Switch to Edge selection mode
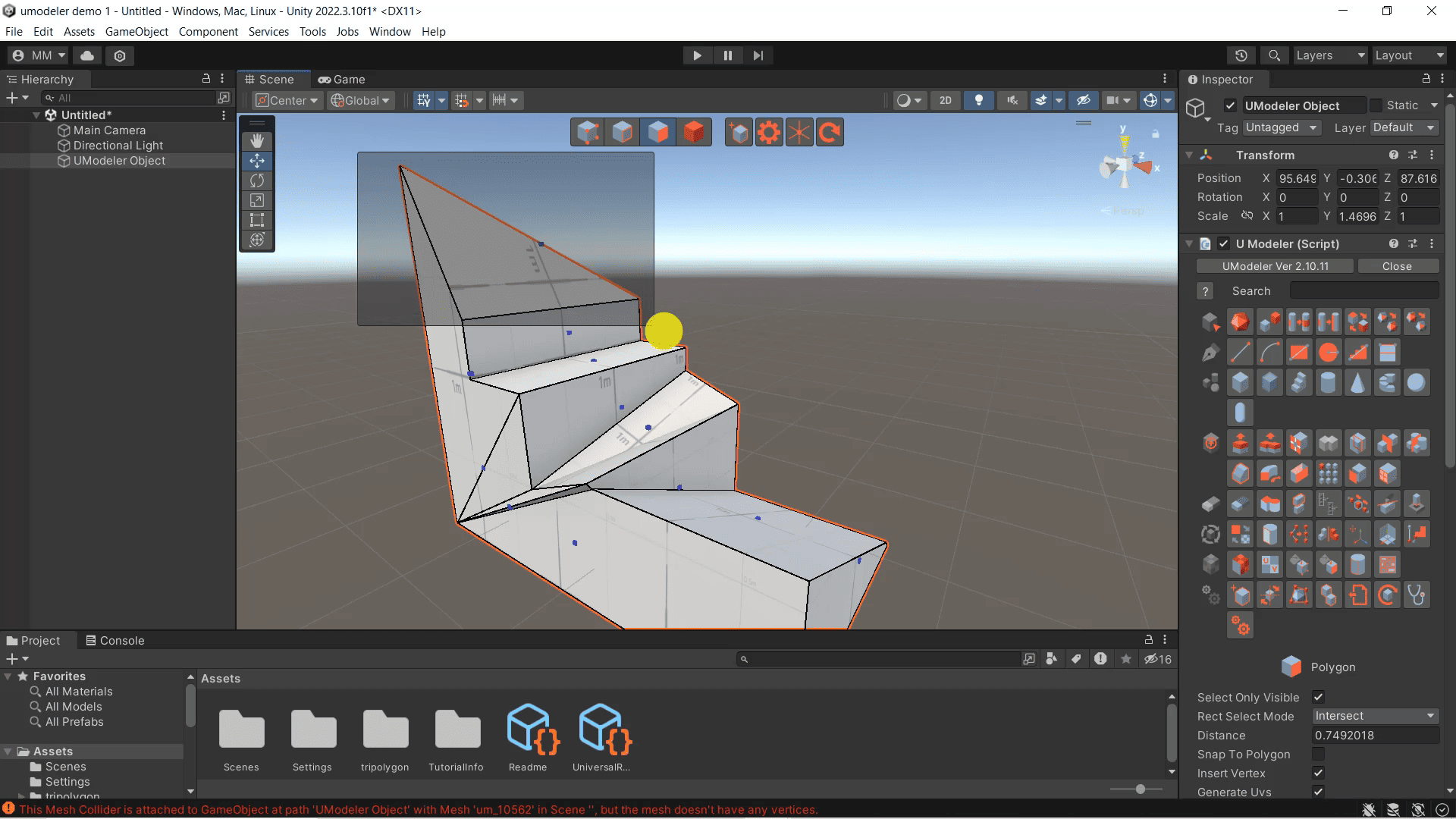Viewport: 1456px width, 819px height. coord(622,131)
